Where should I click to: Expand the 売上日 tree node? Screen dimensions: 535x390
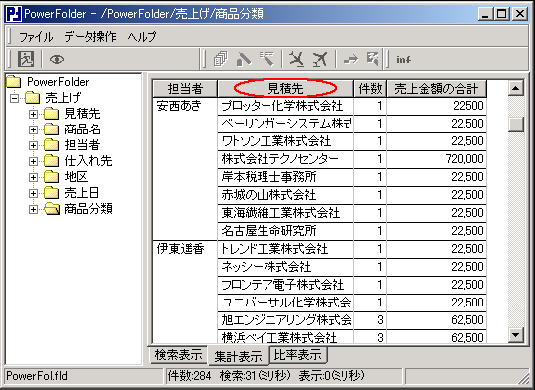coord(33,193)
